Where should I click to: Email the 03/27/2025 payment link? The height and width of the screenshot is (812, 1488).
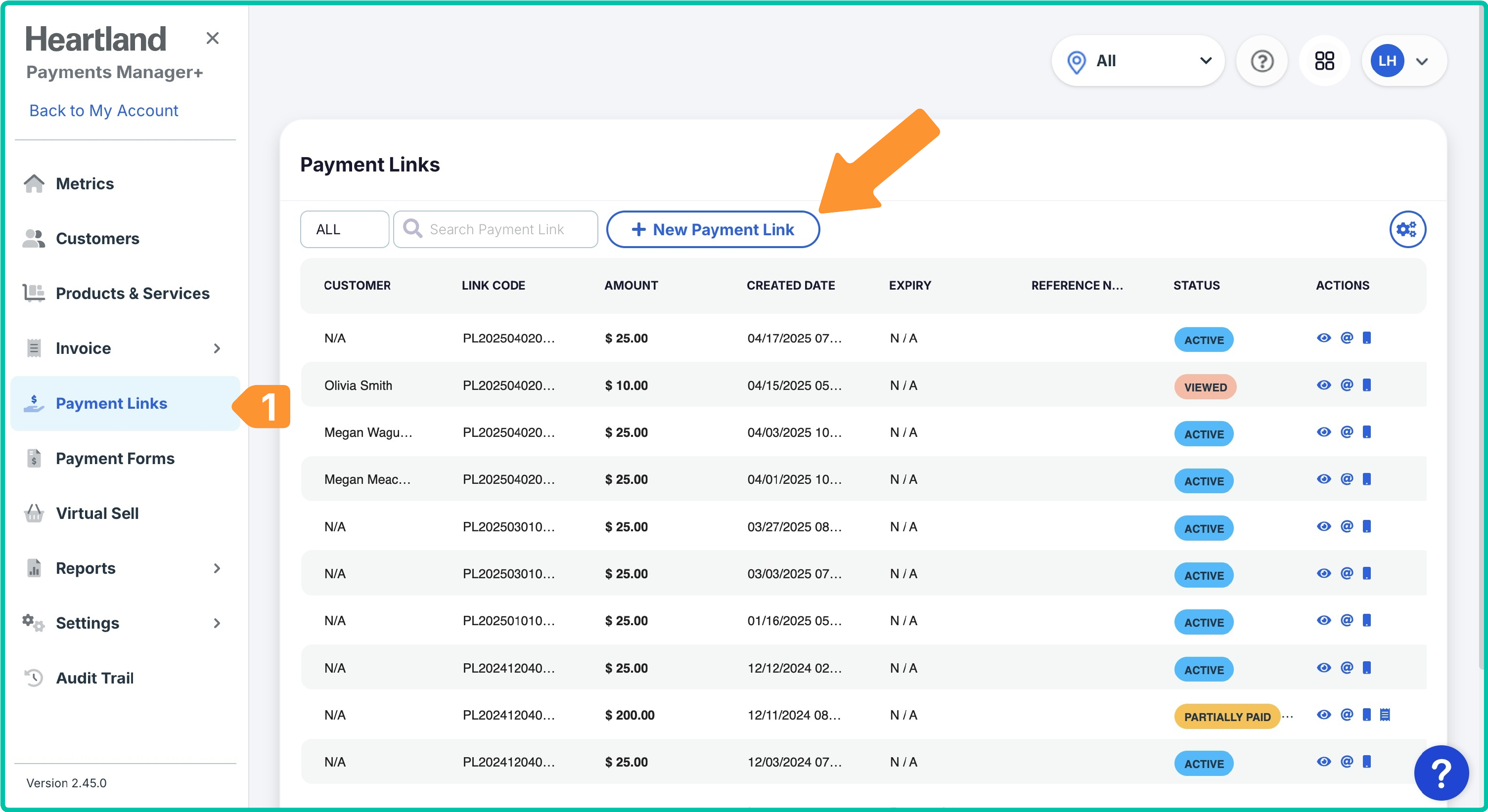pyautogui.click(x=1347, y=526)
